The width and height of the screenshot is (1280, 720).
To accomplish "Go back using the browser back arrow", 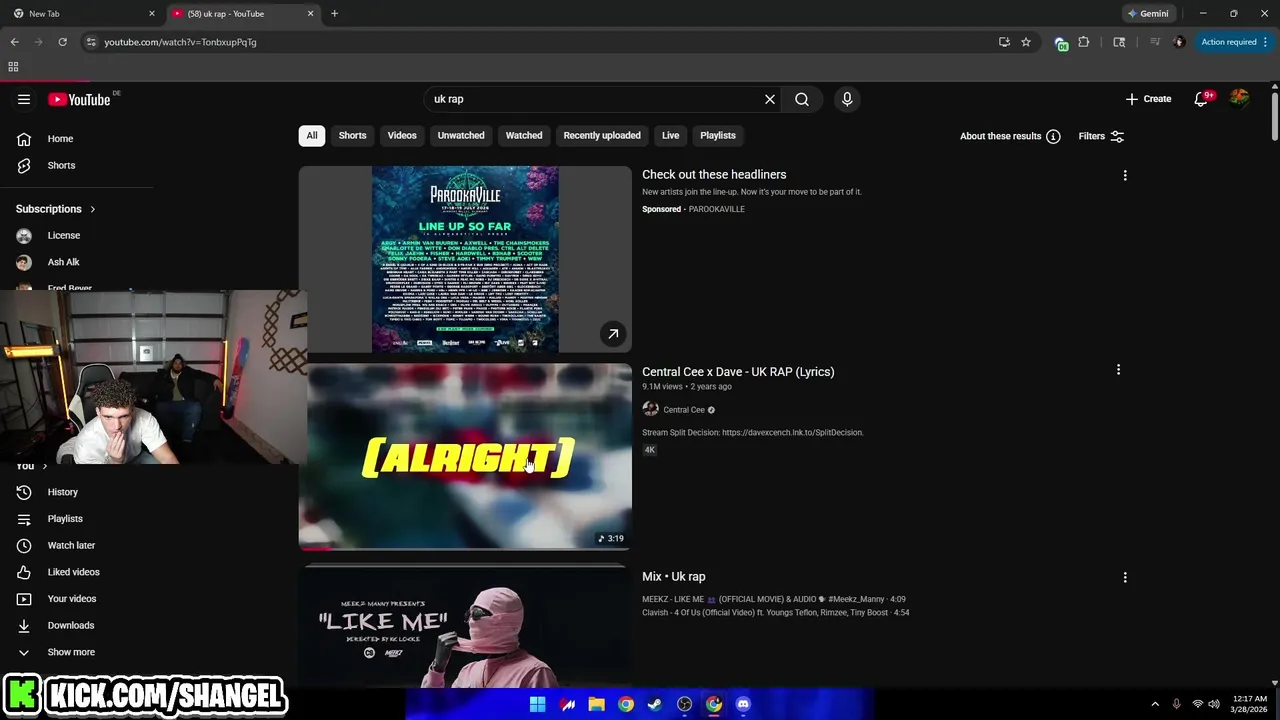I will tap(14, 42).
